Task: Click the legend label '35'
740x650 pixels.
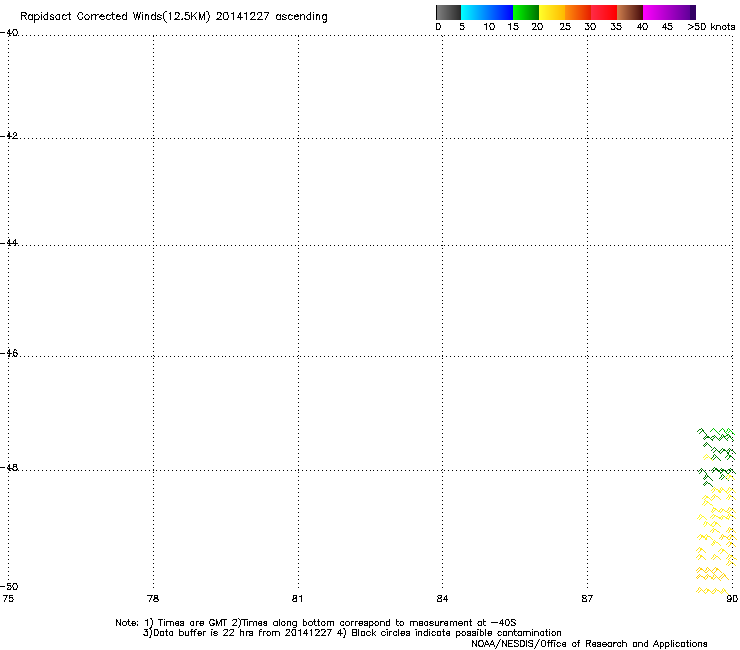Action: [616, 27]
